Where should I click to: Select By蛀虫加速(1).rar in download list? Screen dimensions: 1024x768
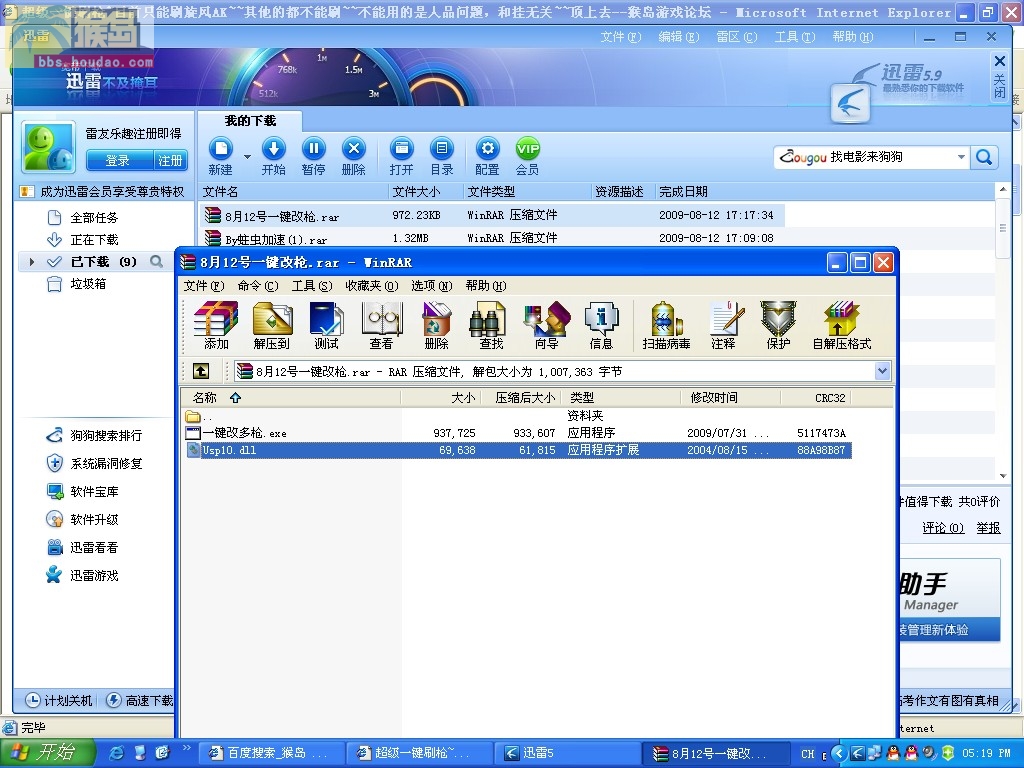pyautogui.click(x=276, y=240)
